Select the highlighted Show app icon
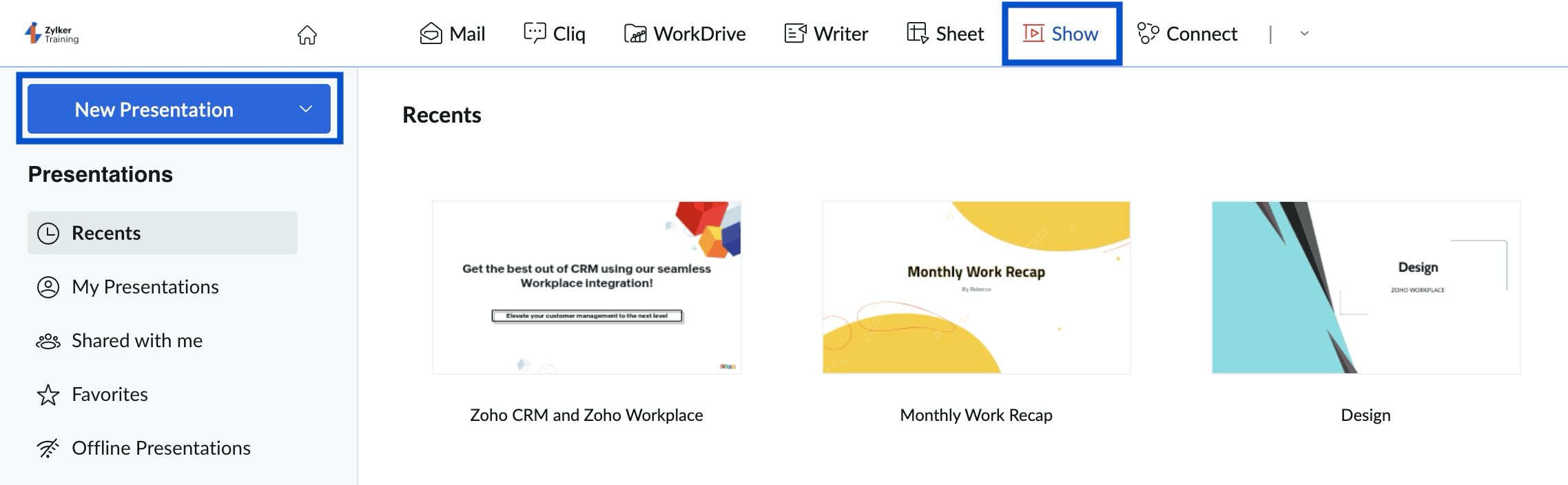1568x485 pixels. tap(1033, 33)
